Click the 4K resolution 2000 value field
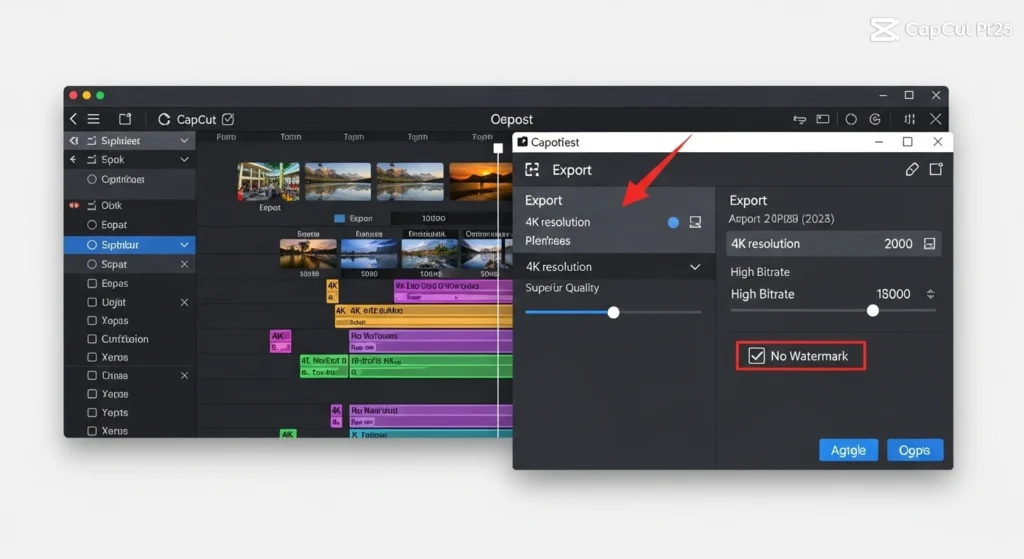 tap(833, 244)
